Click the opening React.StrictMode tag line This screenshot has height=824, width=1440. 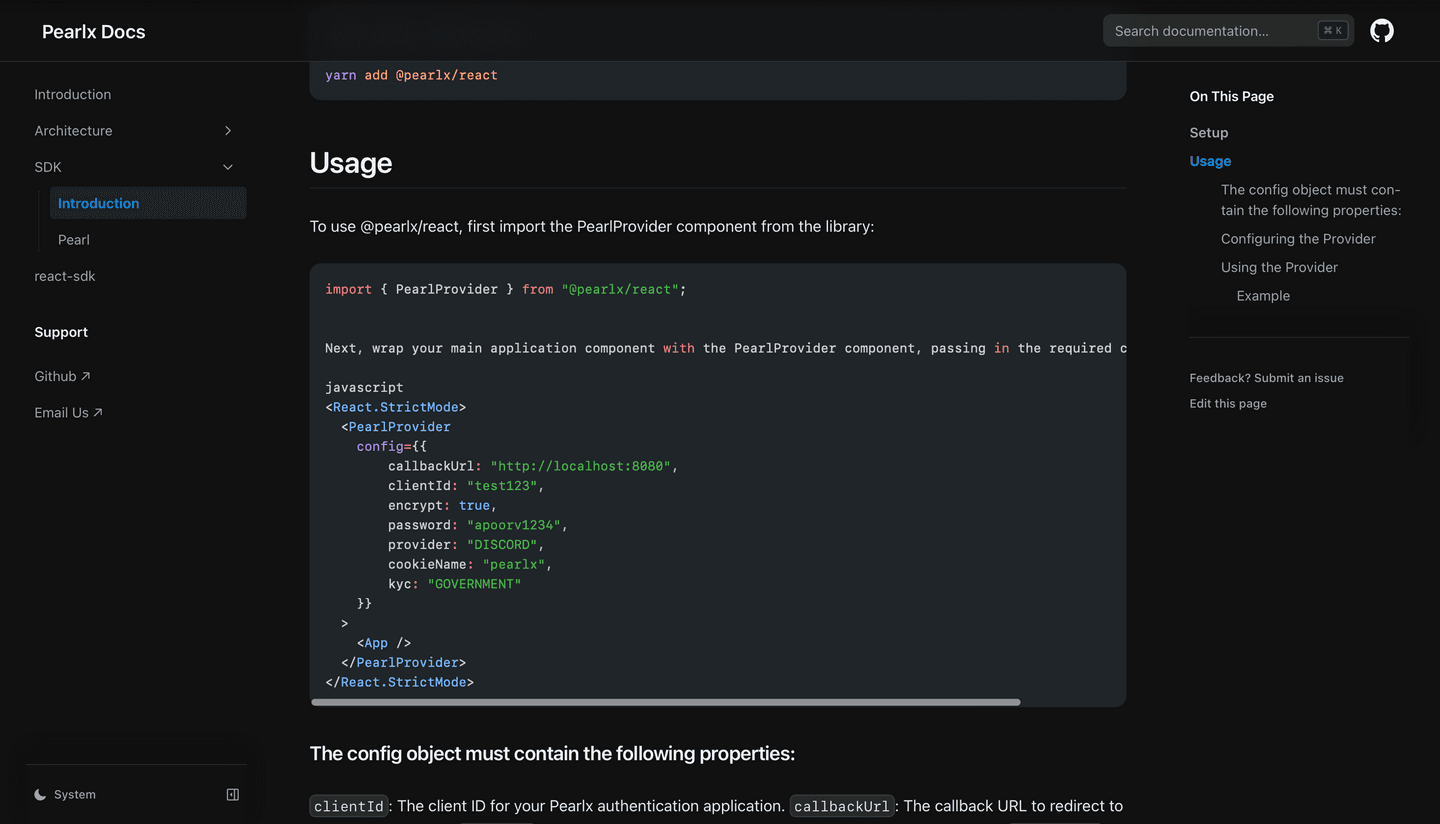pos(396,407)
